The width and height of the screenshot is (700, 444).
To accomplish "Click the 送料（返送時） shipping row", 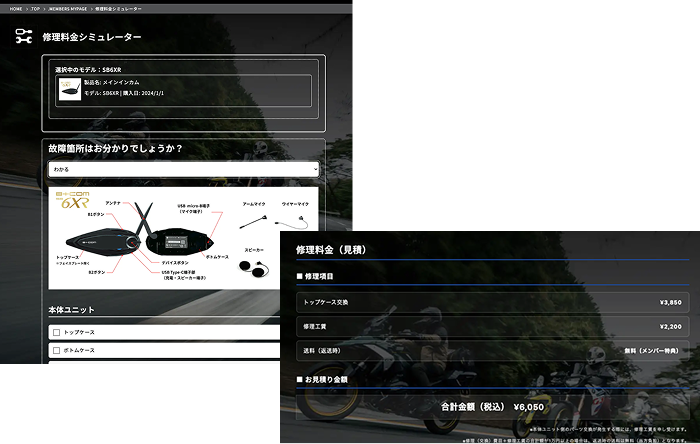I will [492, 351].
